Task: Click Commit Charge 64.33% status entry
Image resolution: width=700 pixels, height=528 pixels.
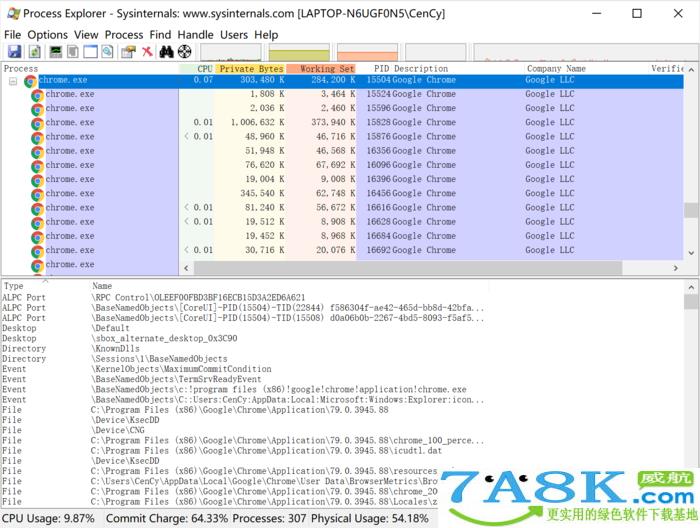Action: click(x=167, y=519)
